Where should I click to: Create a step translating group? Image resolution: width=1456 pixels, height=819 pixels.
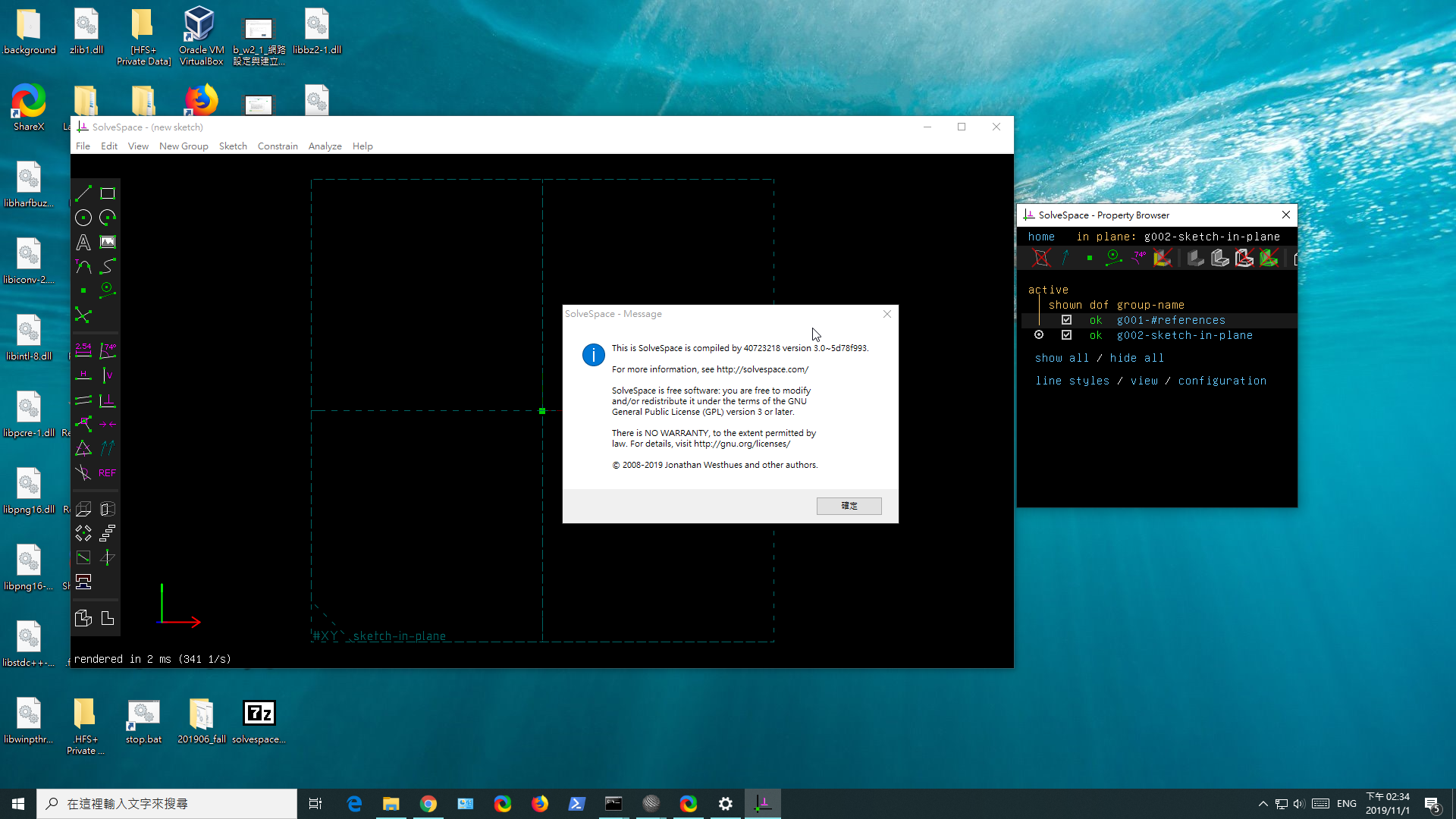[108, 533]
